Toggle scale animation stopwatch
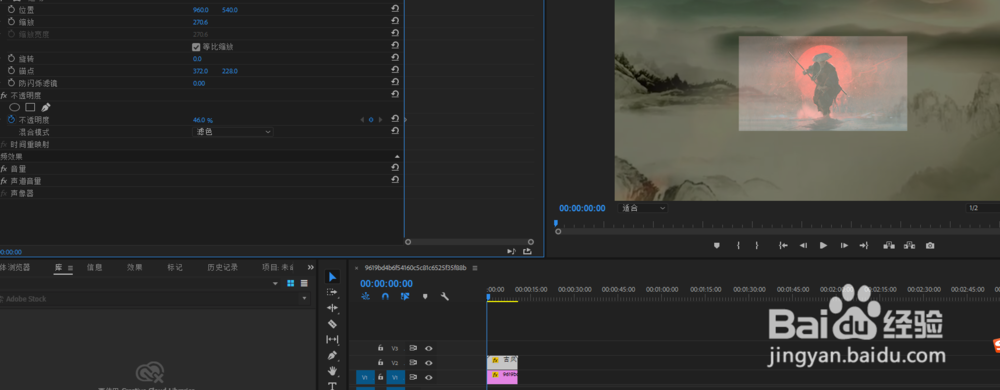This screenshot has width=1000, height=390. 11,22
